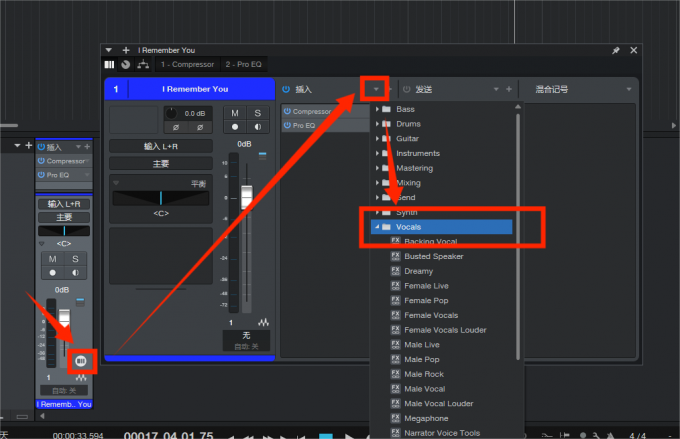
Task: Bypass Pro EQ in channel editor inserts
Action: 287,125
